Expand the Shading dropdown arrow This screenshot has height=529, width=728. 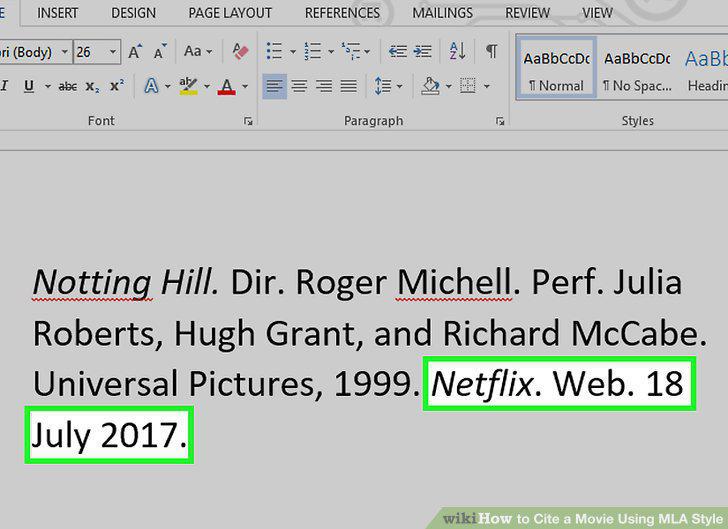pos(448,86)
